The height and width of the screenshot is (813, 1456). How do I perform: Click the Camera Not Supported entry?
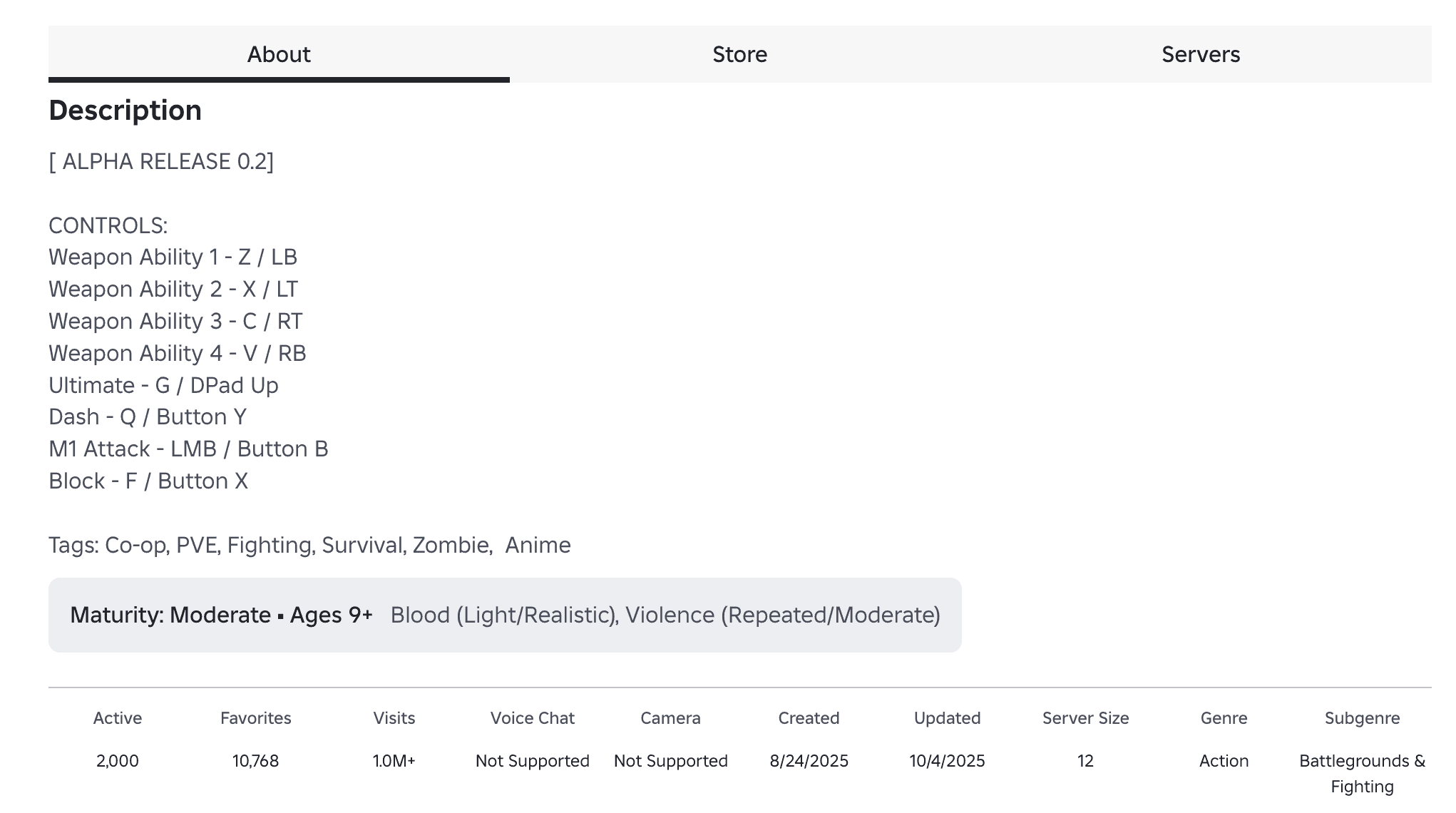tap(670, 761)
